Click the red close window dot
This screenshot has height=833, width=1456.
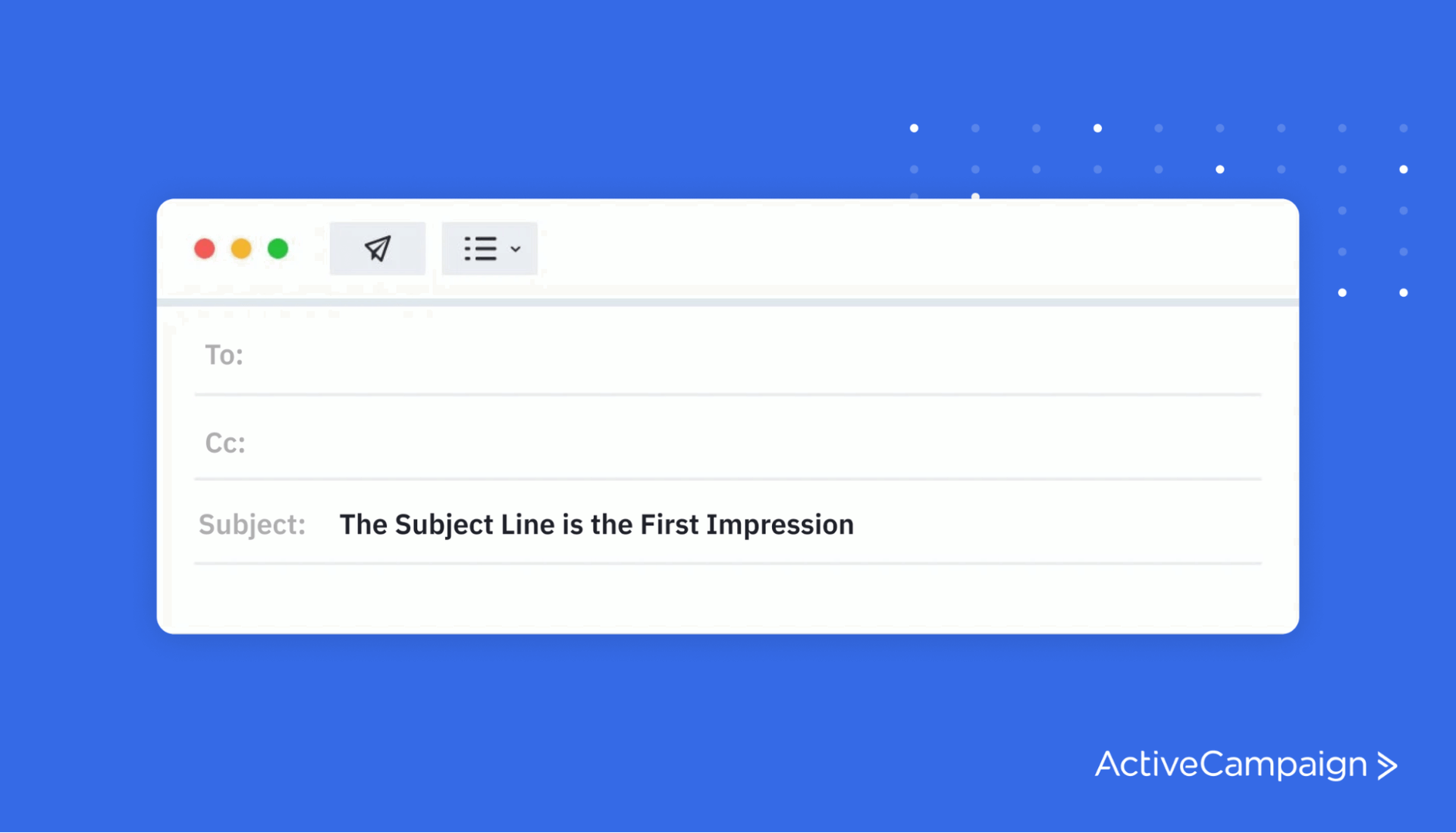(x=205, y=249)
